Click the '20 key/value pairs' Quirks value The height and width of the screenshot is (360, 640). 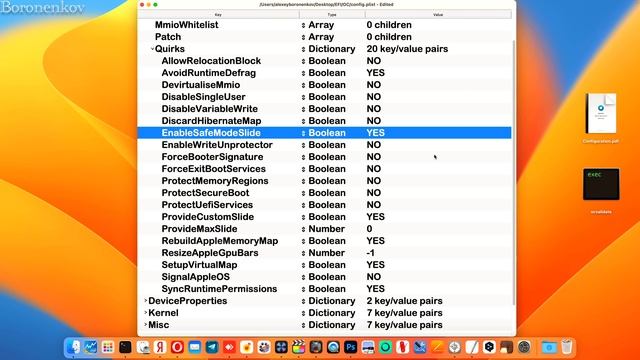click(407, 49)
